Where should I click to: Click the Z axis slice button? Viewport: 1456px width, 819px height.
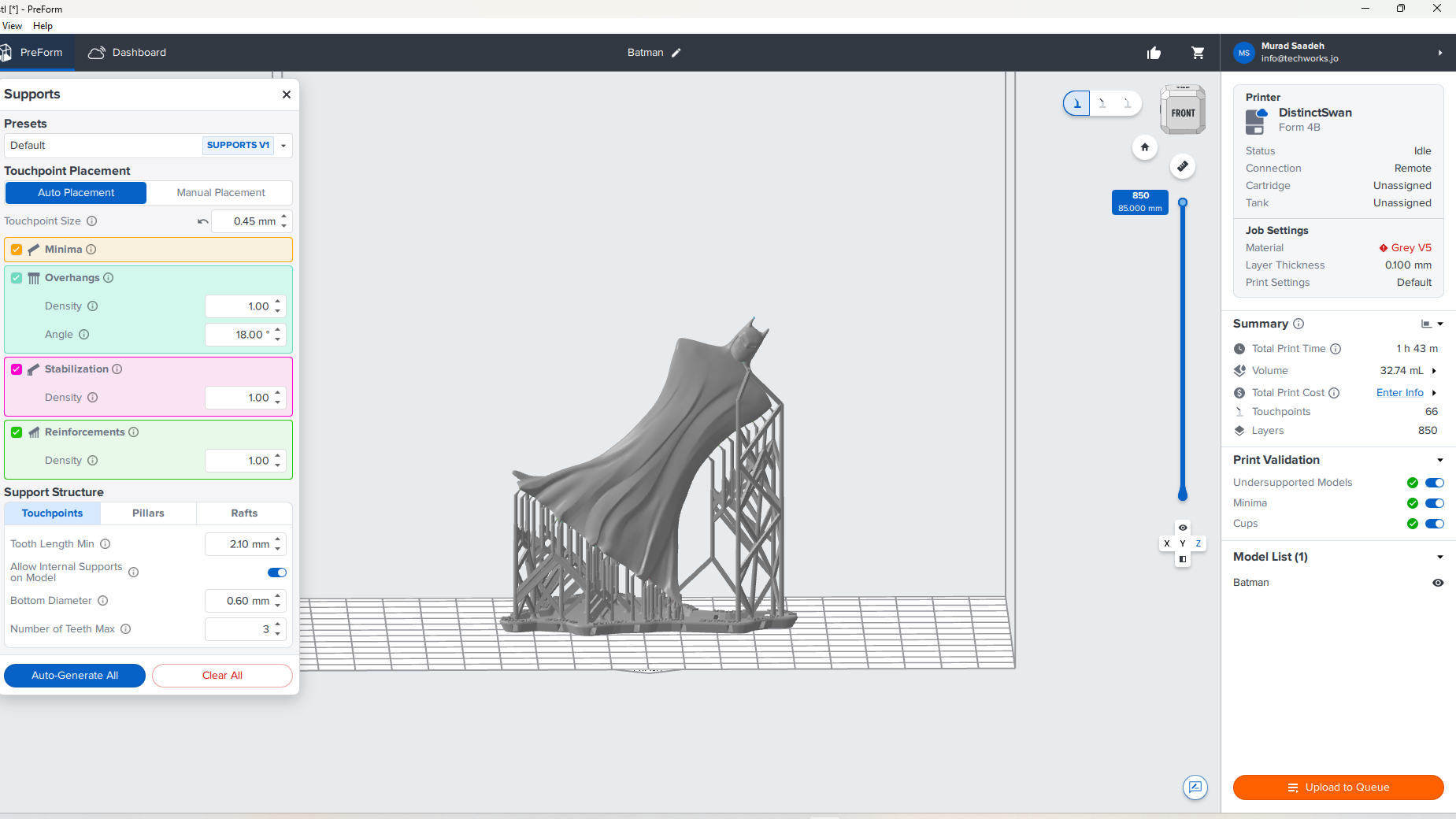point(1199,543)
